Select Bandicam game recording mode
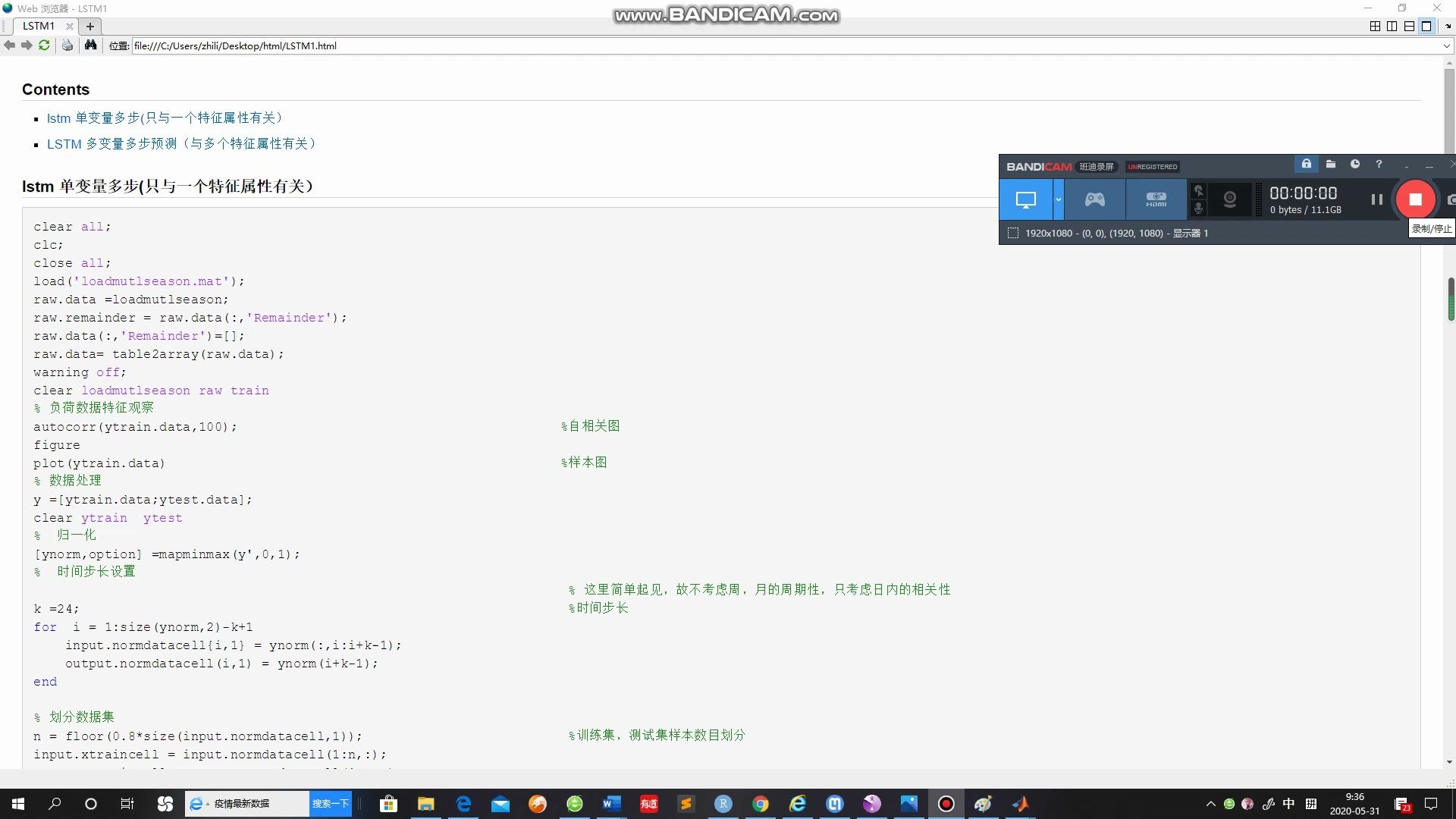Image resolution: width=1456 pixels, height=819 pixels. (1094, 199)
